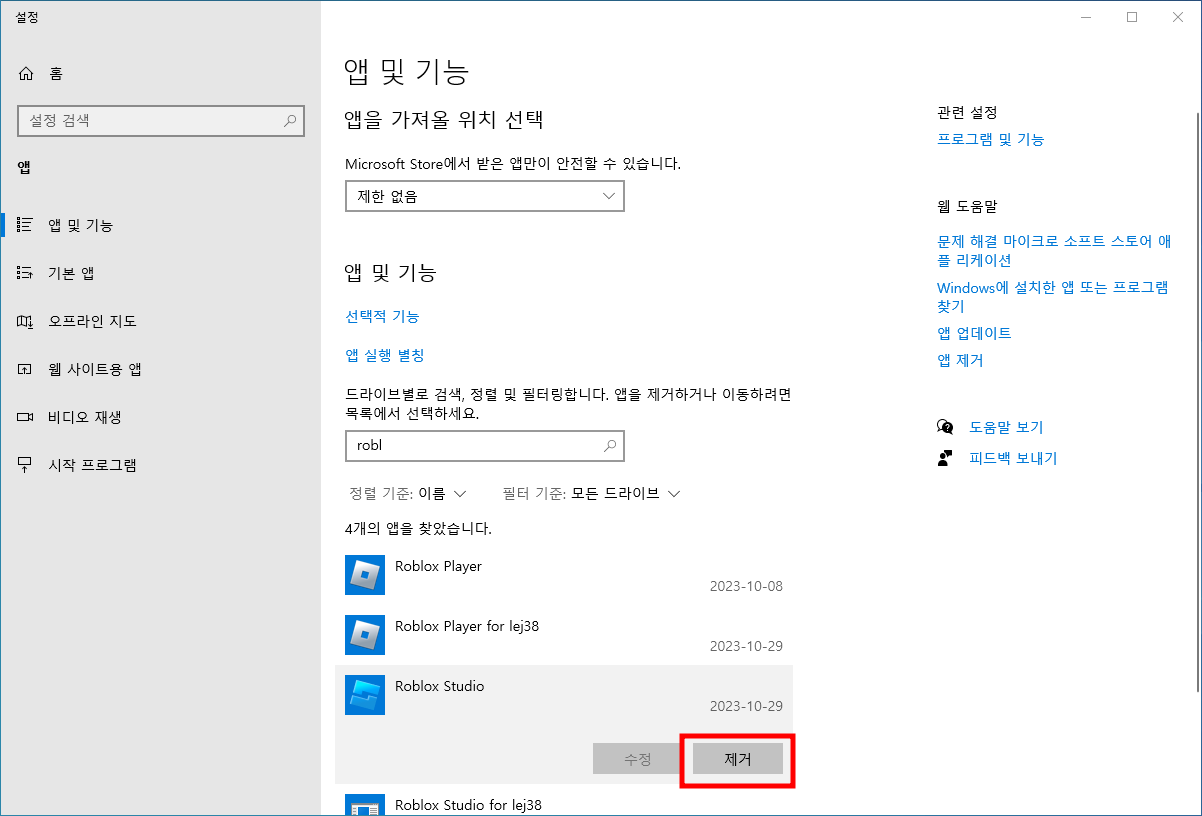Open 앱 업데이트 help link
The height and width of the screenshot is (816, 1202).
(974, 333)
